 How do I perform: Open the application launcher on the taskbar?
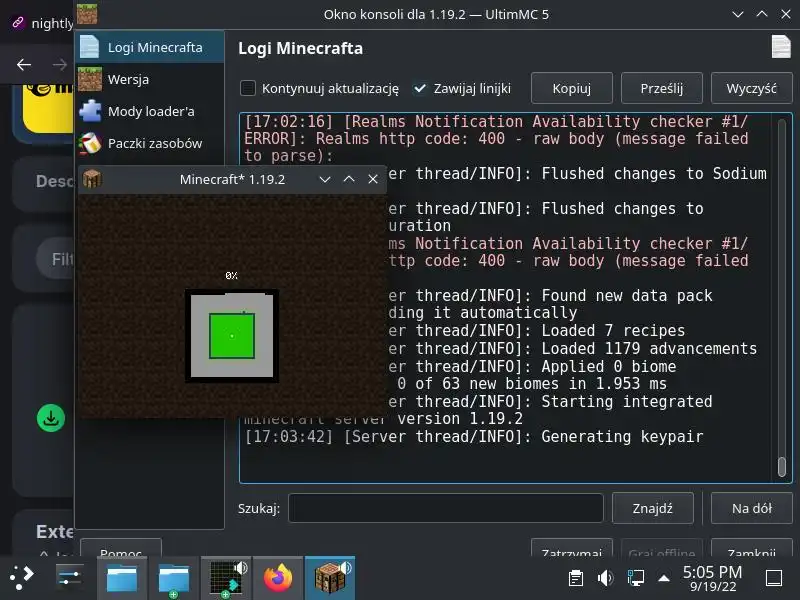click(x=21, y=578)
